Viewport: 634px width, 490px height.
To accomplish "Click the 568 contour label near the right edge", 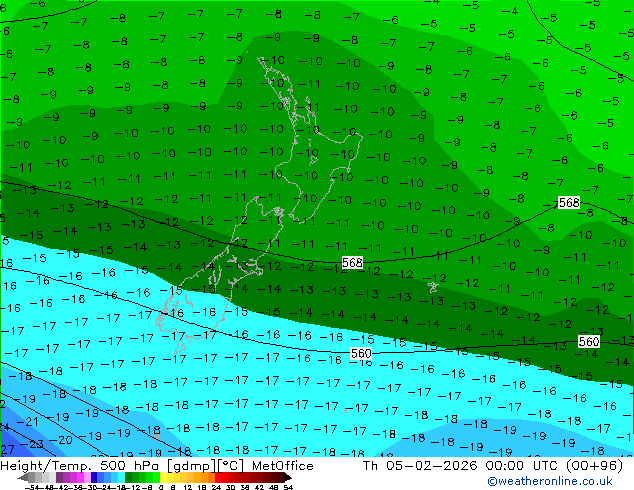I will 569,203.
